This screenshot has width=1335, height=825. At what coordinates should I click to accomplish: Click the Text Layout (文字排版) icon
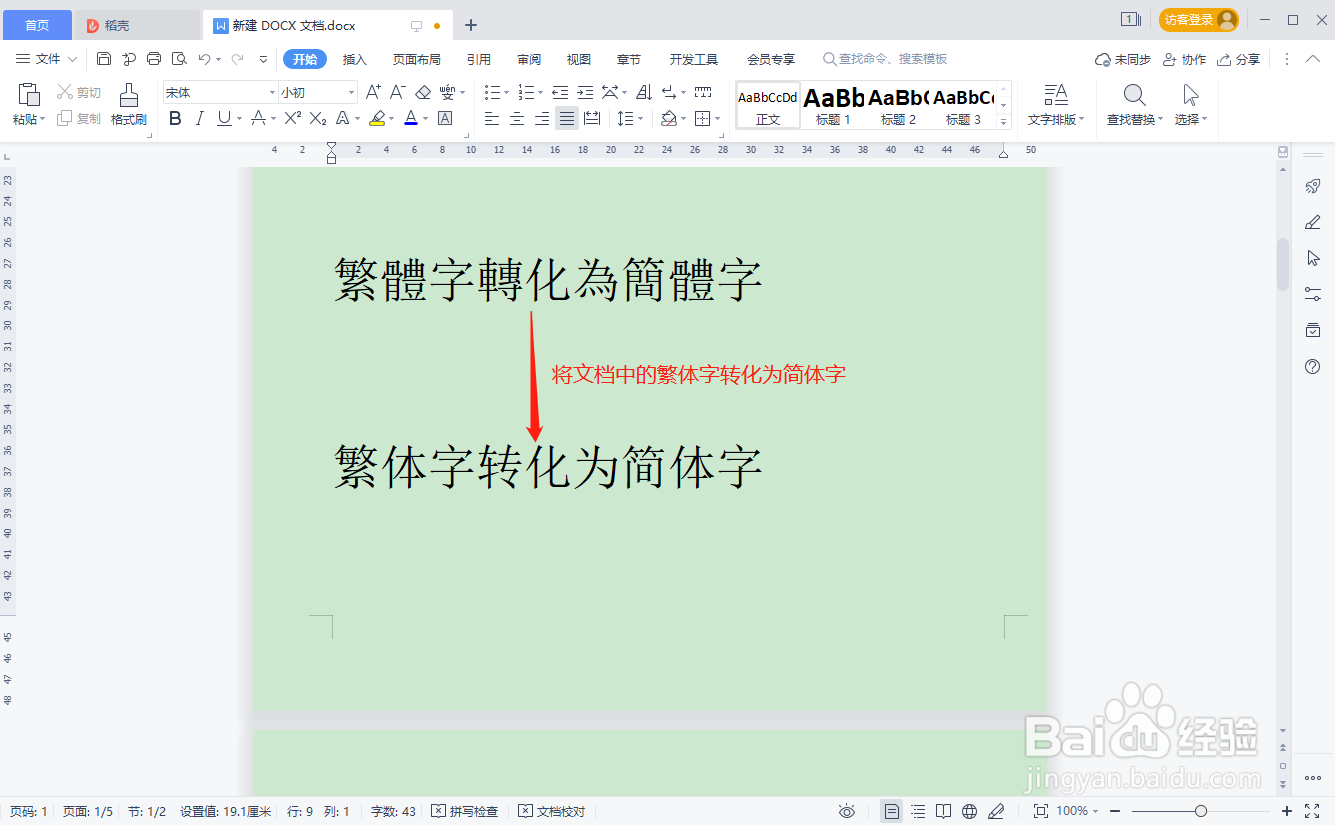1056,95
